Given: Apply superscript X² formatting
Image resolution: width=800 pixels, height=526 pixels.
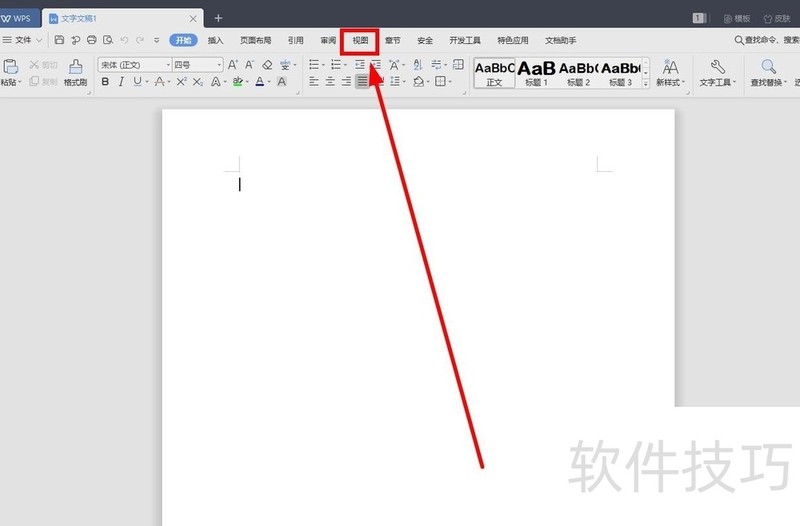Looking at the screenshot, I should pyautogui.click(x=182, y=82).
